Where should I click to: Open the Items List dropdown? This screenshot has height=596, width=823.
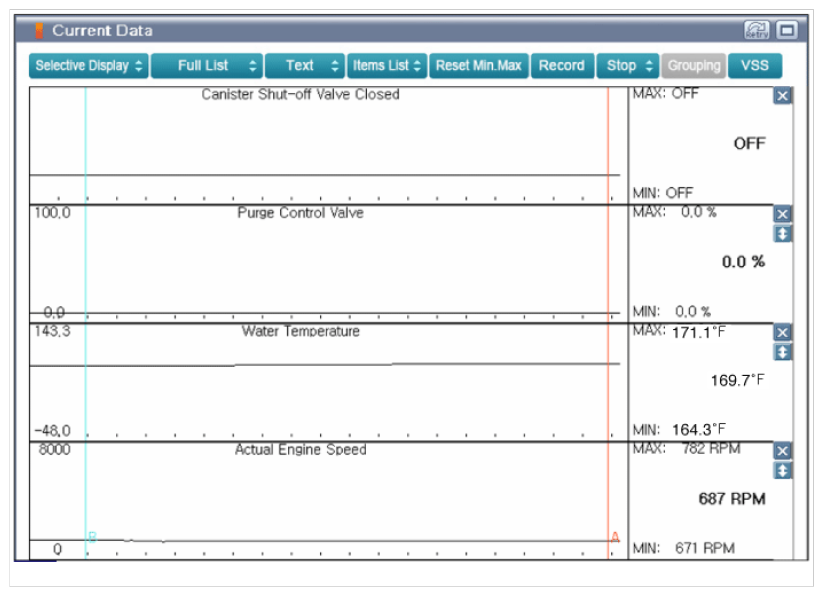click(x=387, y=66)
